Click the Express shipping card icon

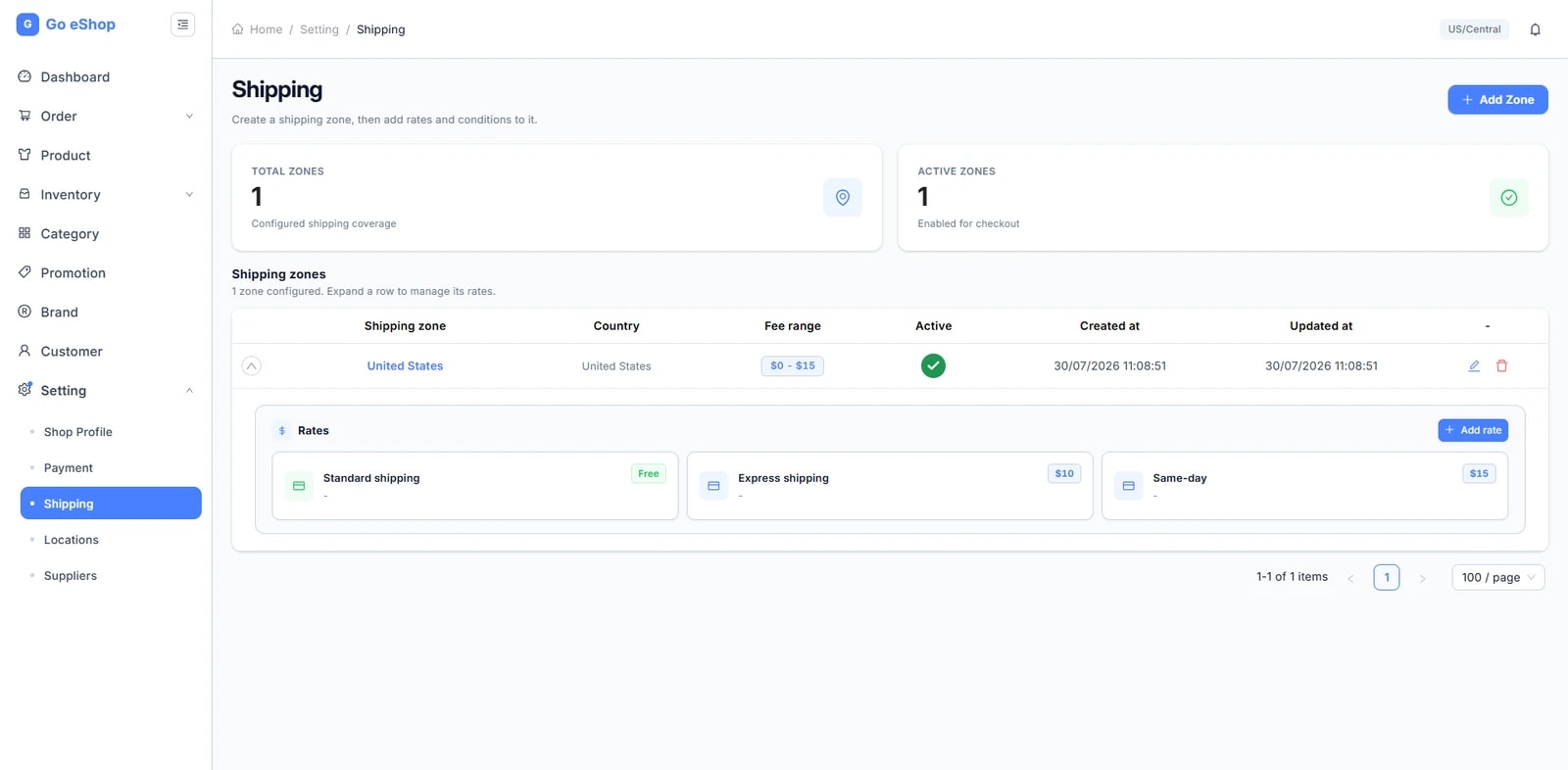tap(713, 486)
